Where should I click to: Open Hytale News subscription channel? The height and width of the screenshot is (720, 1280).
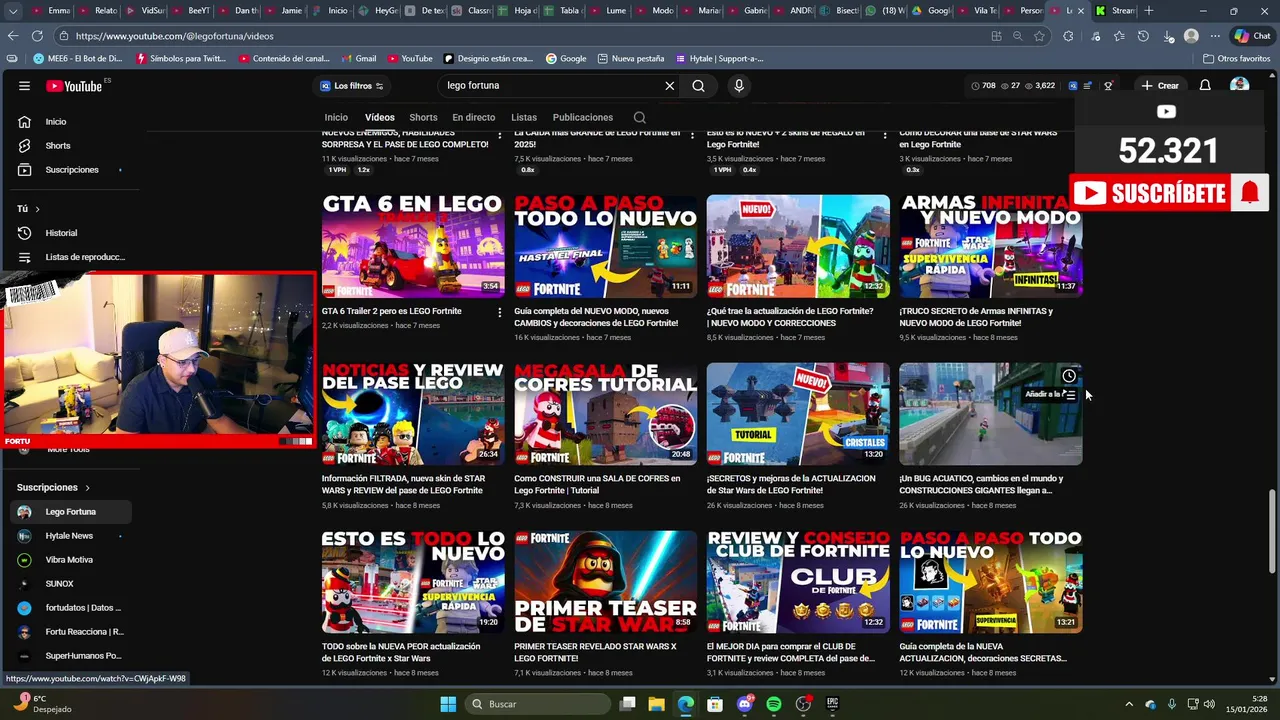(69, 536)
